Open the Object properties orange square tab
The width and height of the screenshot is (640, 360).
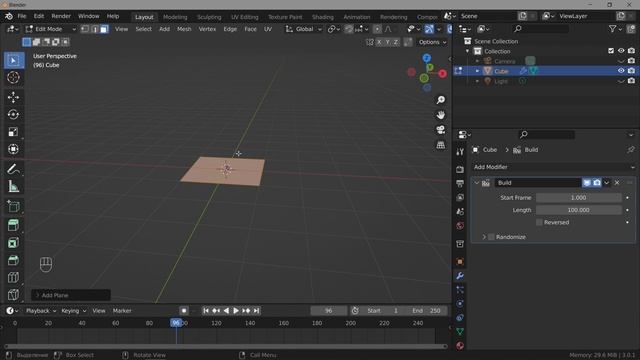tap(460, 262)
